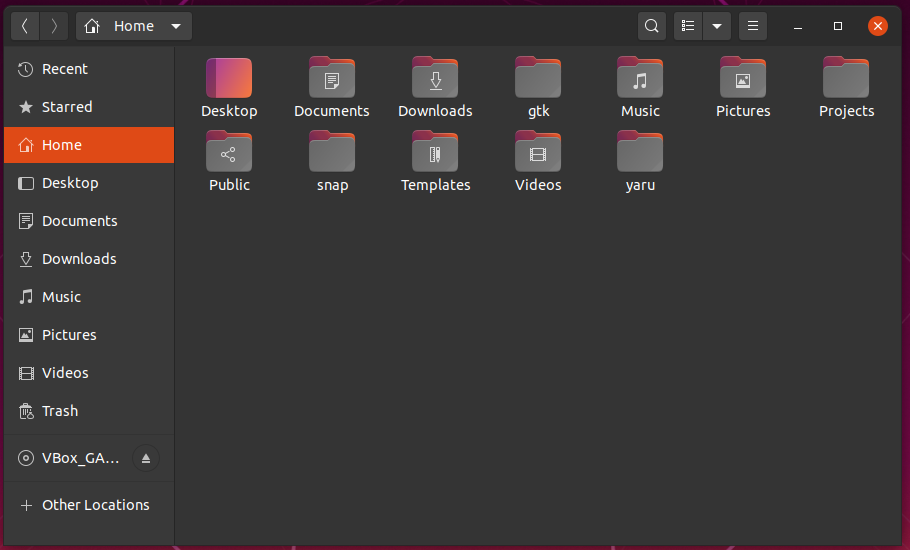Close the Files window
This screenshot has height=550, width=910.
tap(878, 26)
